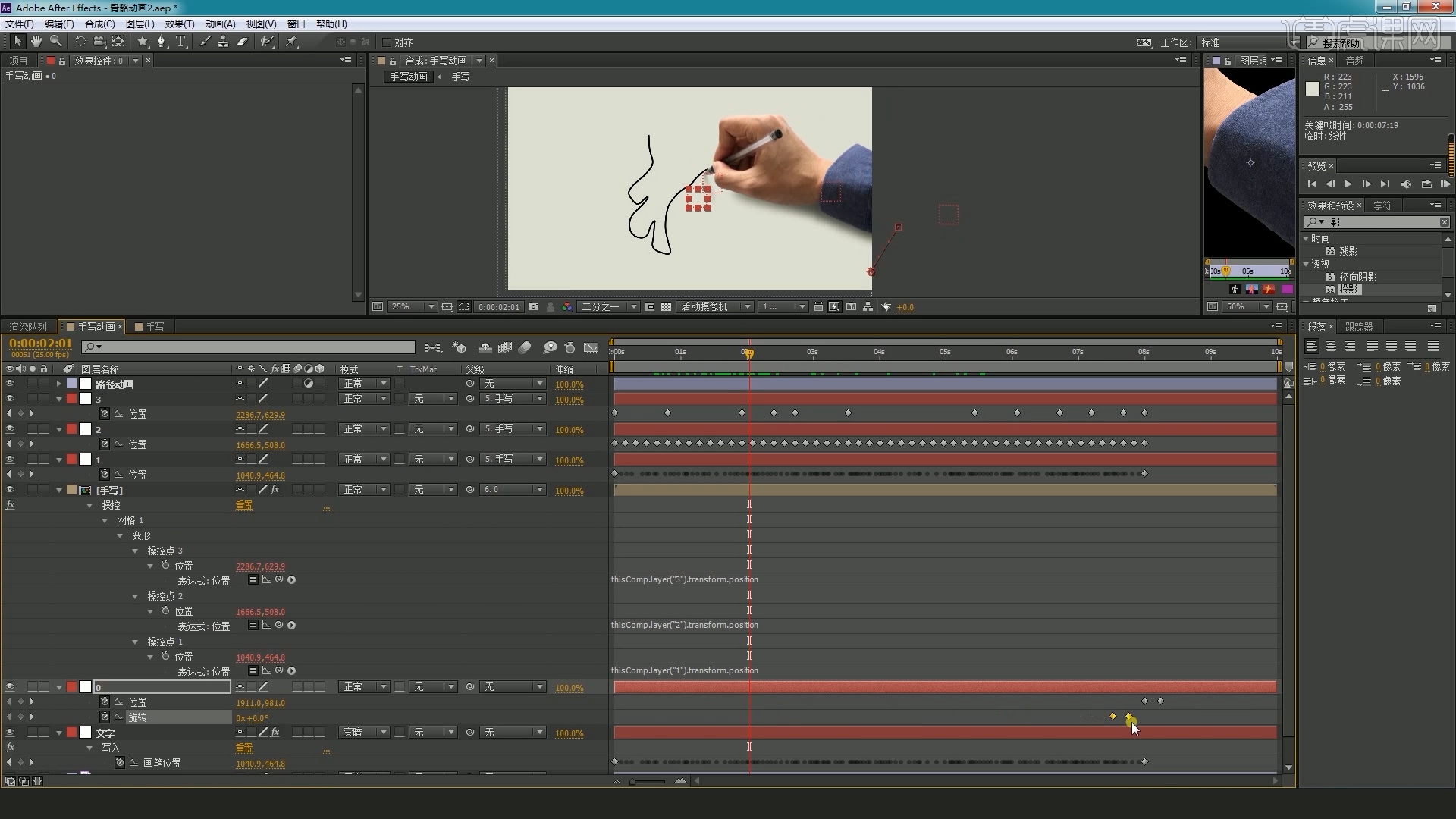The width and height of the screenshot is (1456, 819).
Task: Select the Clone Stamp tool
Action: [x=223, y=42]
